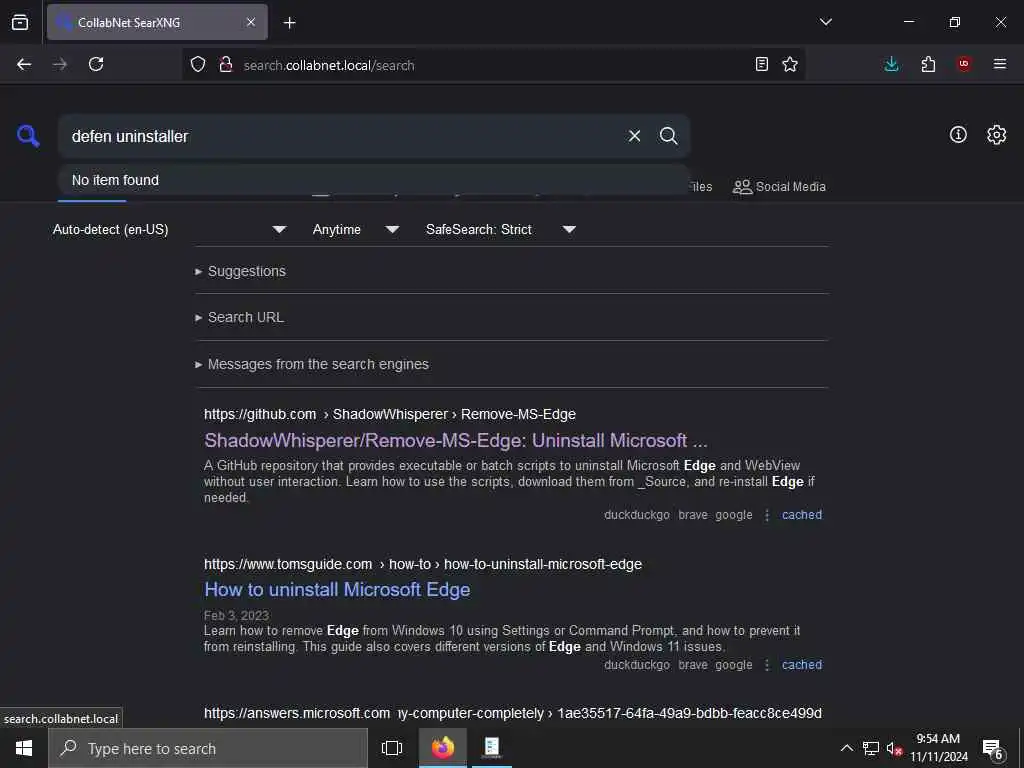Show site security lock information
The width and height of the screenshot is (1024, 768).
pos(226,64)
